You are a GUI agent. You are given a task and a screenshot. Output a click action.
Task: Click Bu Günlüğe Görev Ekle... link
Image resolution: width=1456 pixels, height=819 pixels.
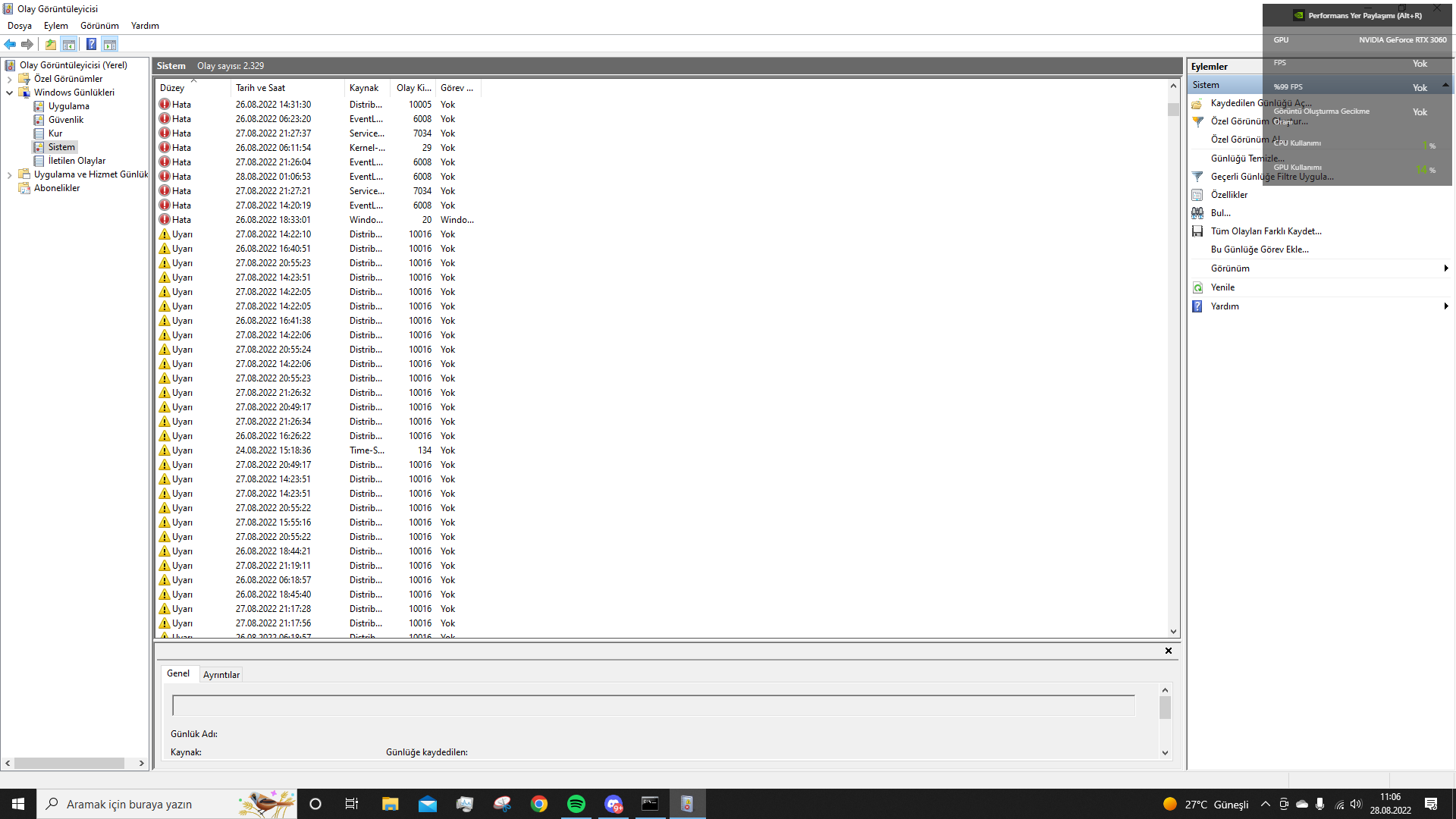coord(1260,249)
